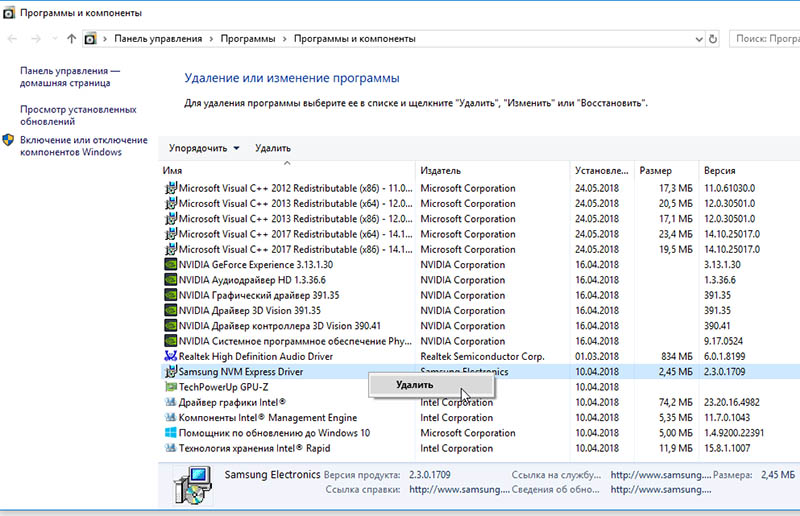Sort by Установлено column header

point(602,170)
